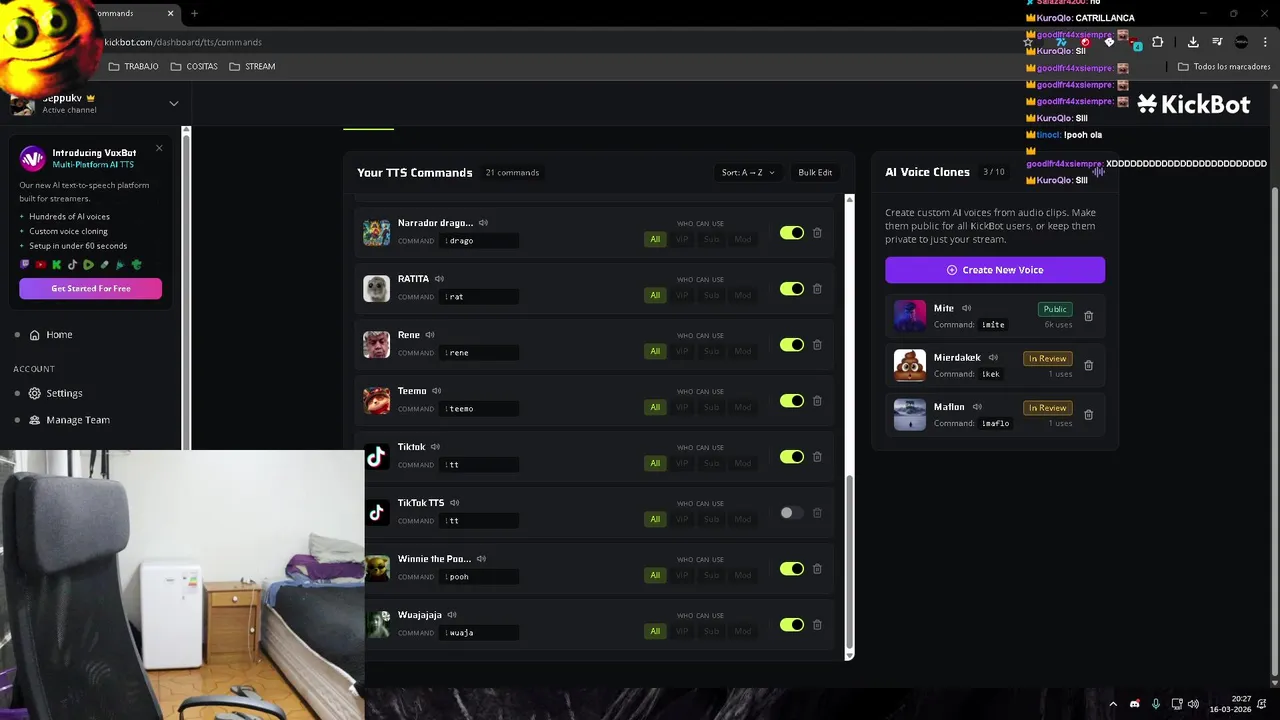Preview the Winnie the Poo voice speaker icon
This screenshot has height=720, width=1280.
pyautogui.click(x=481, y=559)
